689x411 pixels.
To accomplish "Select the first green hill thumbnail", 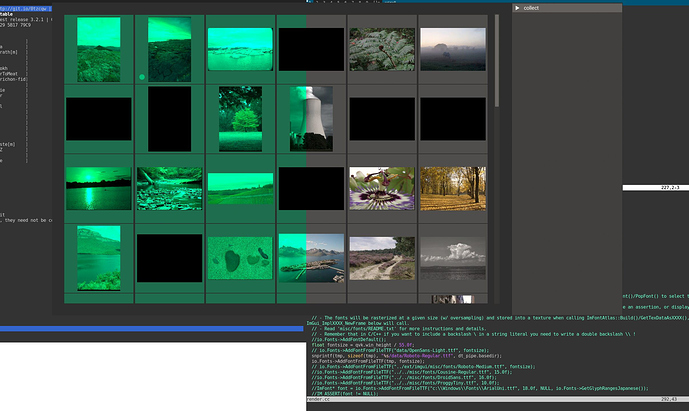I will click(x=98, y=48).
